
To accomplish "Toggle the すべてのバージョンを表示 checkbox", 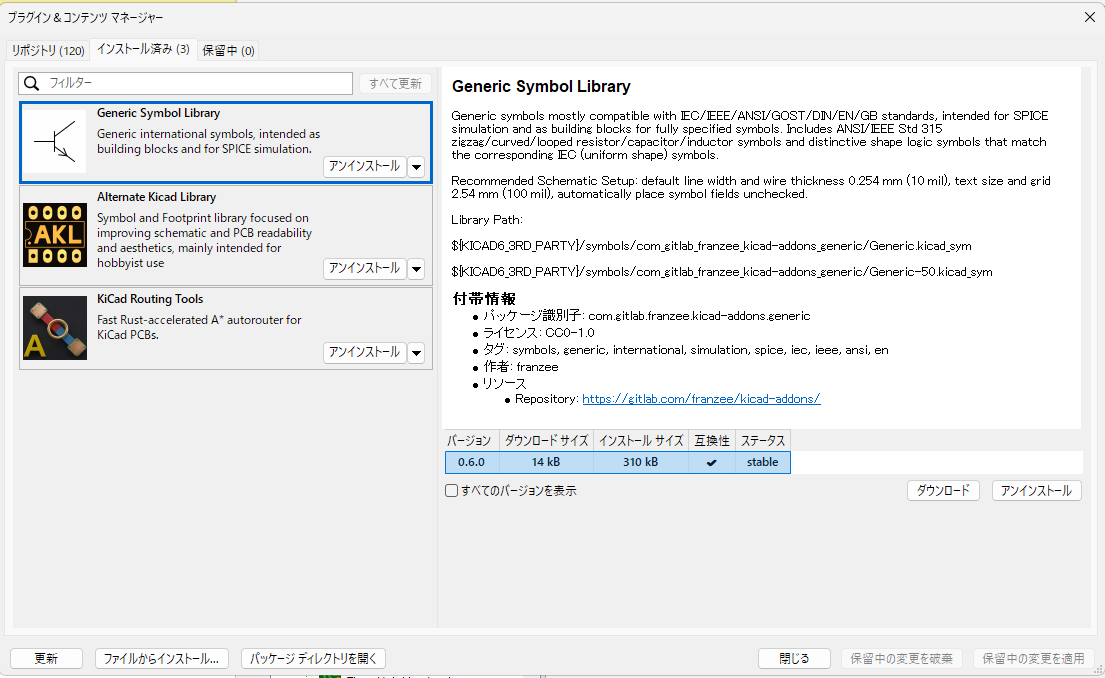I will pyautogui.click(x=452, y=491).
